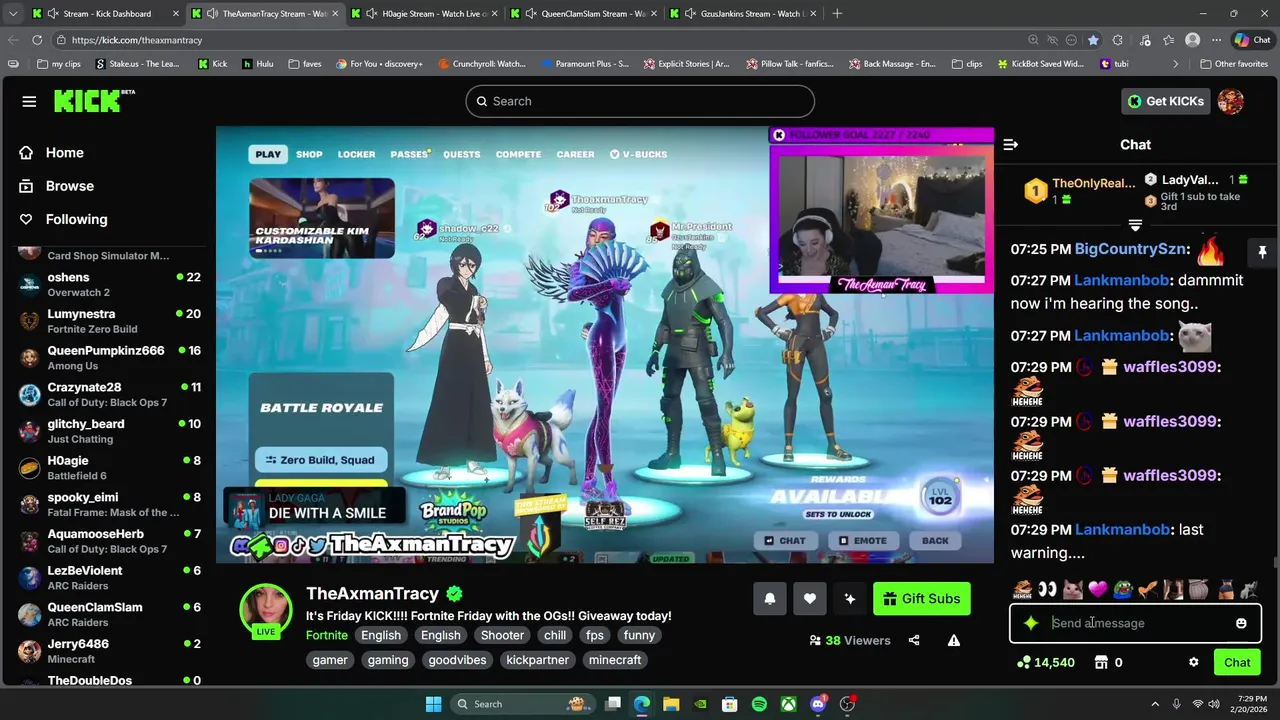The image size is (1280, 720).
Task: Click the Shooter tag
Action: (x=502, y=635)
